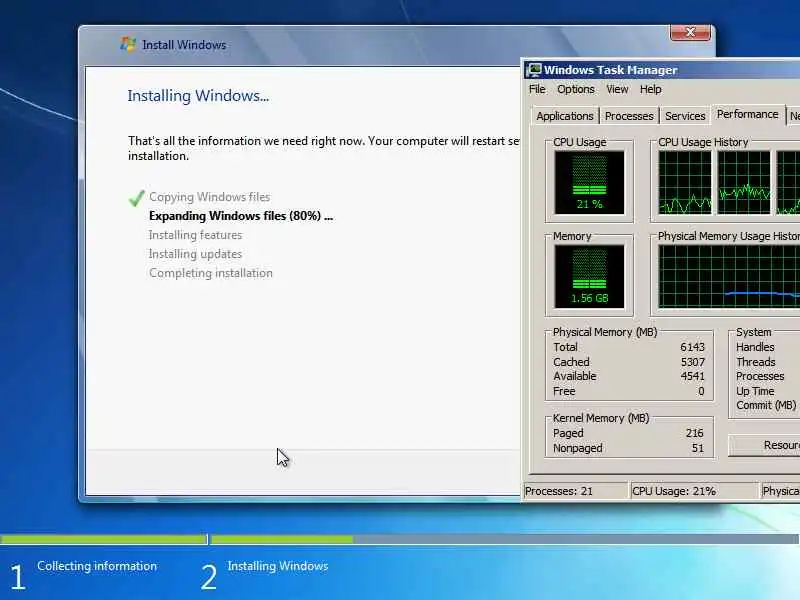Click the Resource Monitor button
Viewport: 800px width, 600px height.
coord(764,445)
